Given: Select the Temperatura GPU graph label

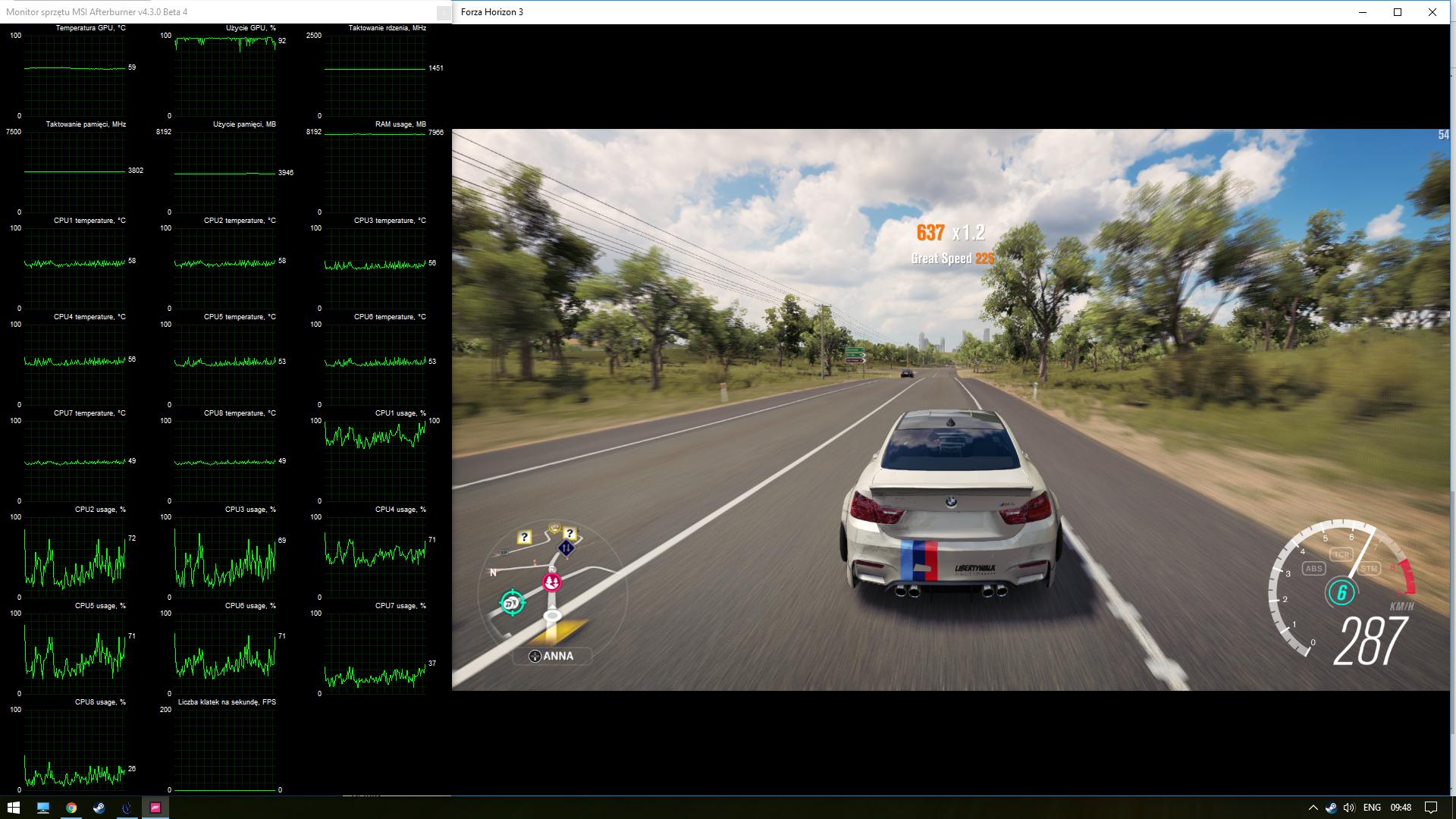Looking at the screenshot, I should click(90, 28).
